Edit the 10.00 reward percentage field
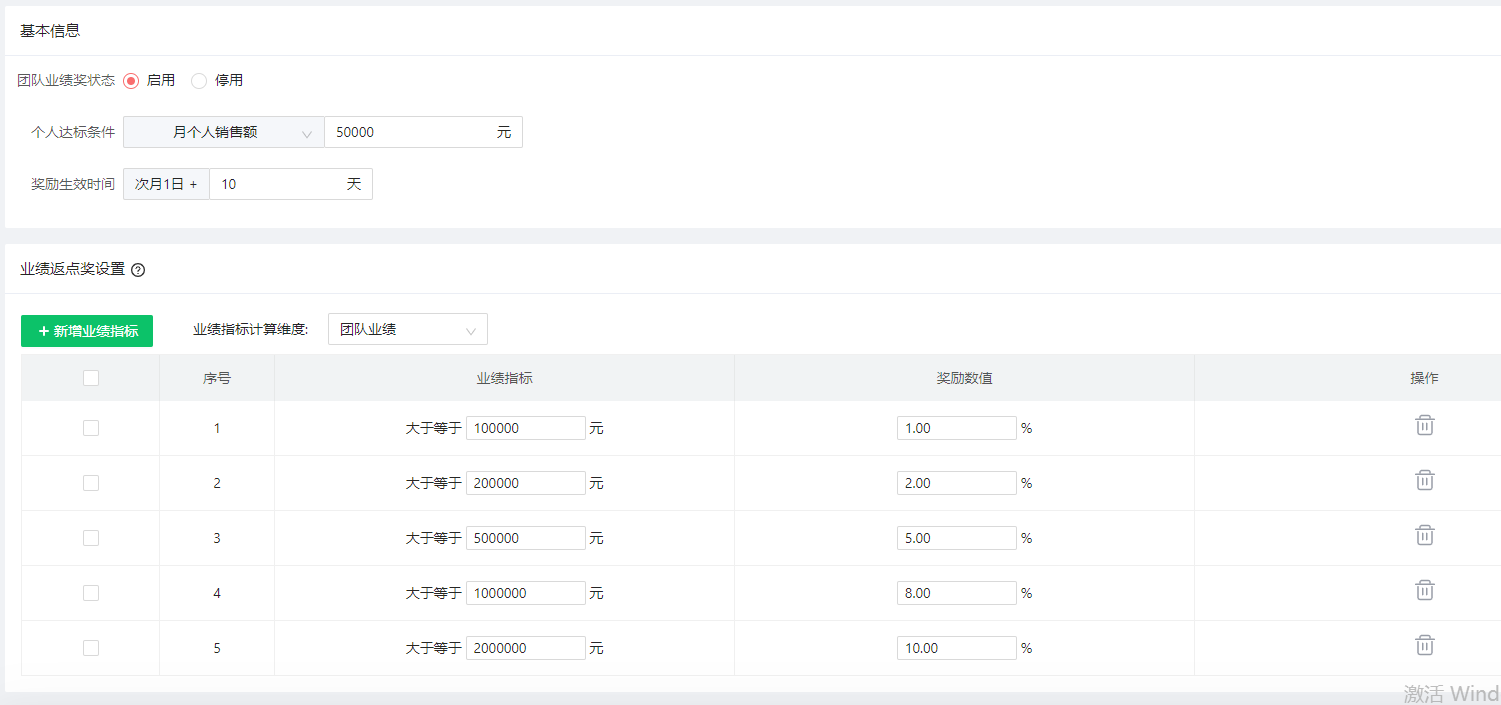Image resolution: width=1501 pixels, height=705 pixels. [x=956, y=648]
